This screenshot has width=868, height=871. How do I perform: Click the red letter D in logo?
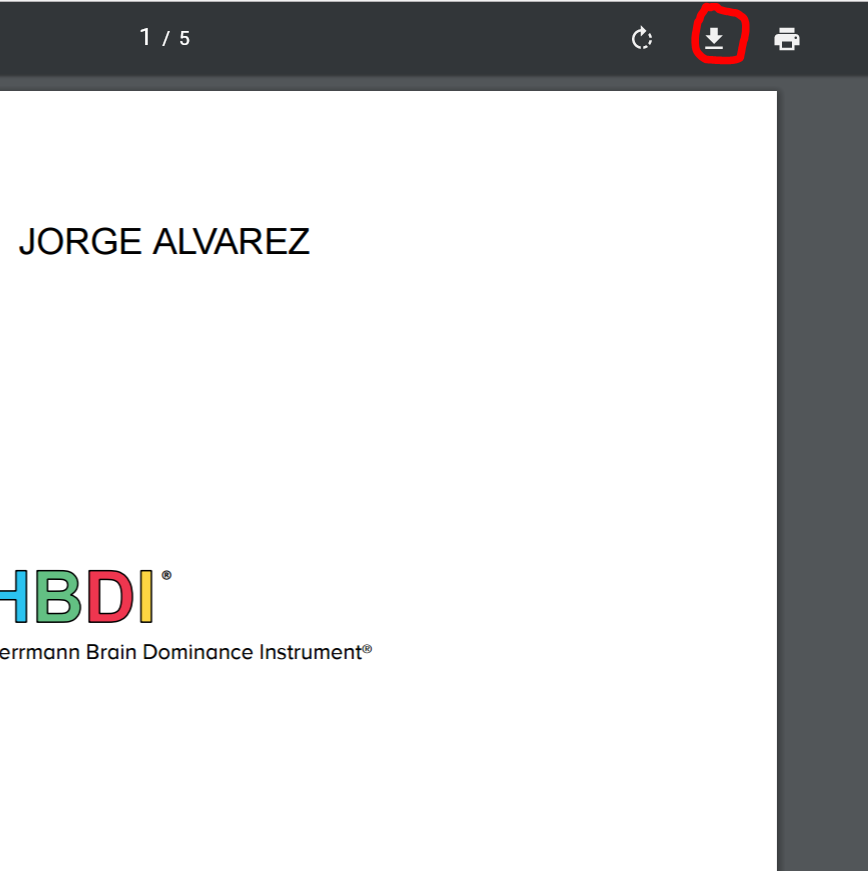(109, 597)
